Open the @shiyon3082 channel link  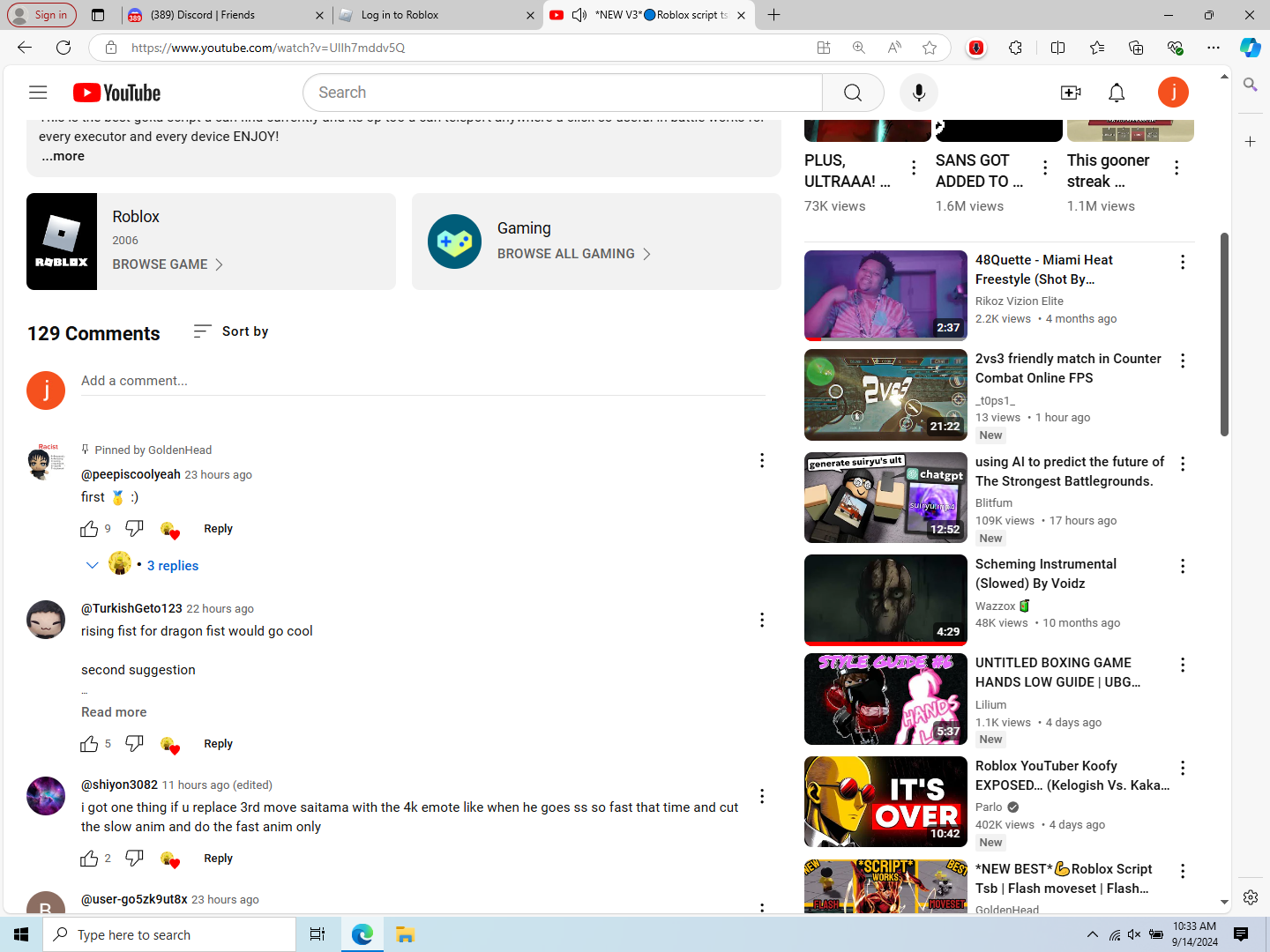(119, 785)
